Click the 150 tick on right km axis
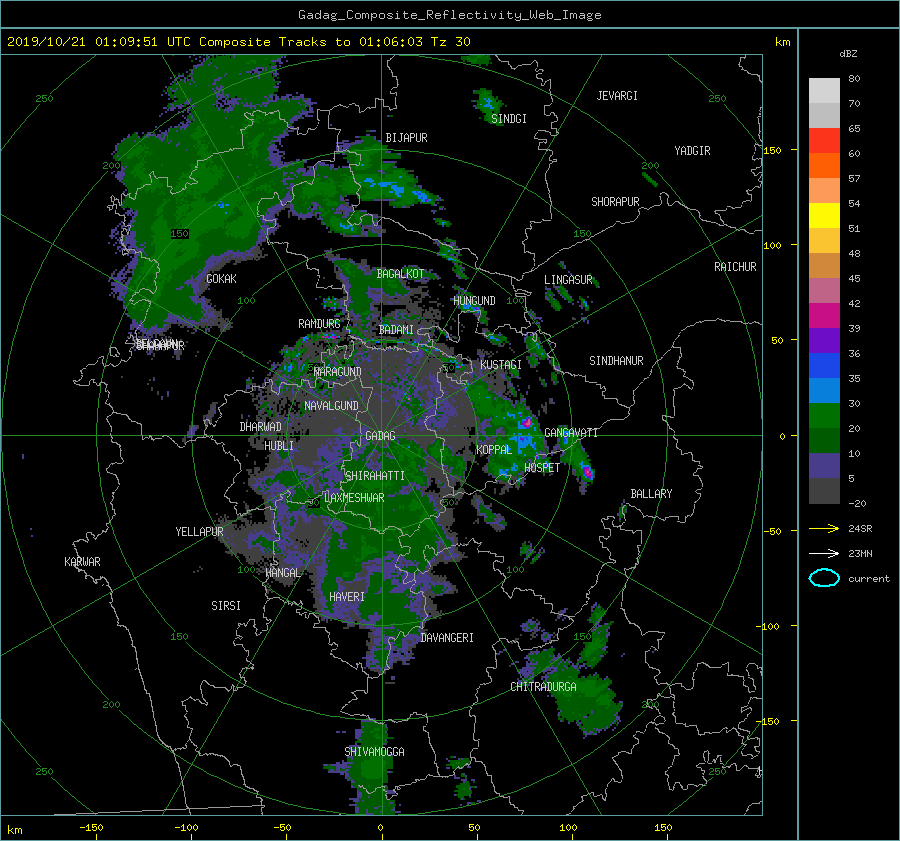The width and height of the screenshot is (900, 841). click(x=773, y=150)
